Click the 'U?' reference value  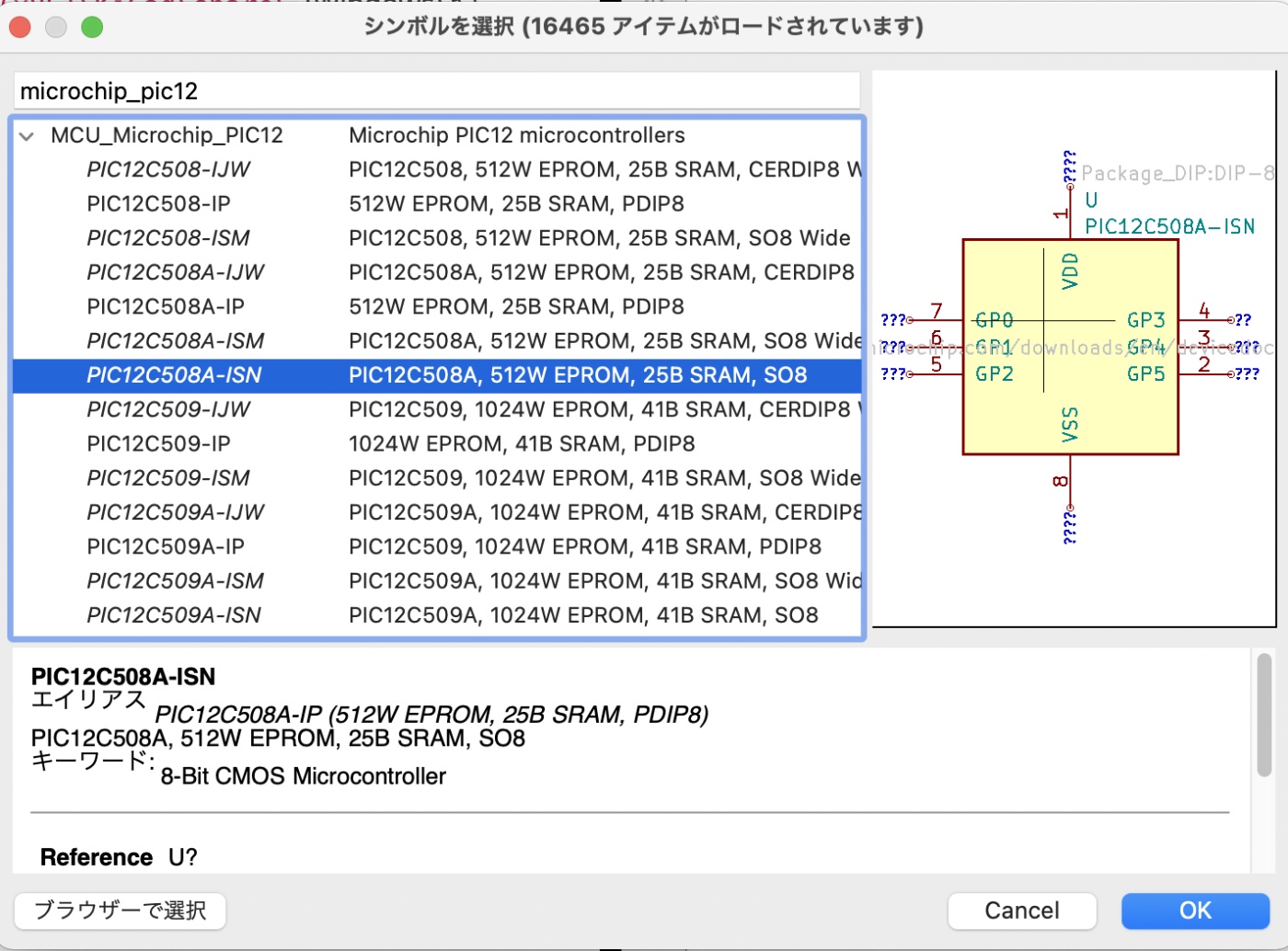tap(183, 857)
